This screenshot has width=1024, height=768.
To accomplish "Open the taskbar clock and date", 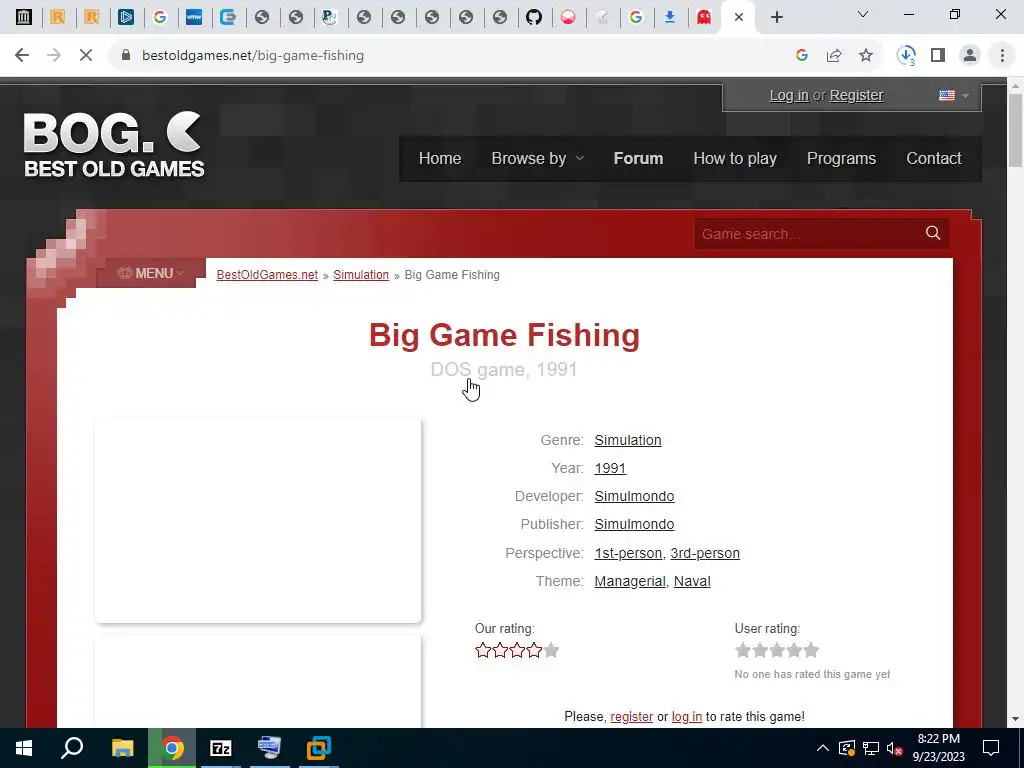I will pos(938,748).
